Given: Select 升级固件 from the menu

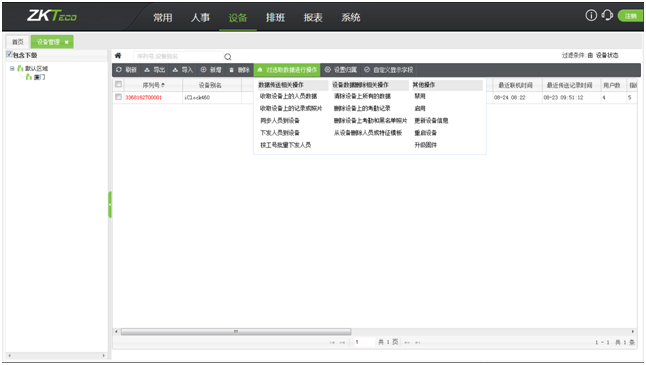Looking at the screenshot, I should pos(426,145).
